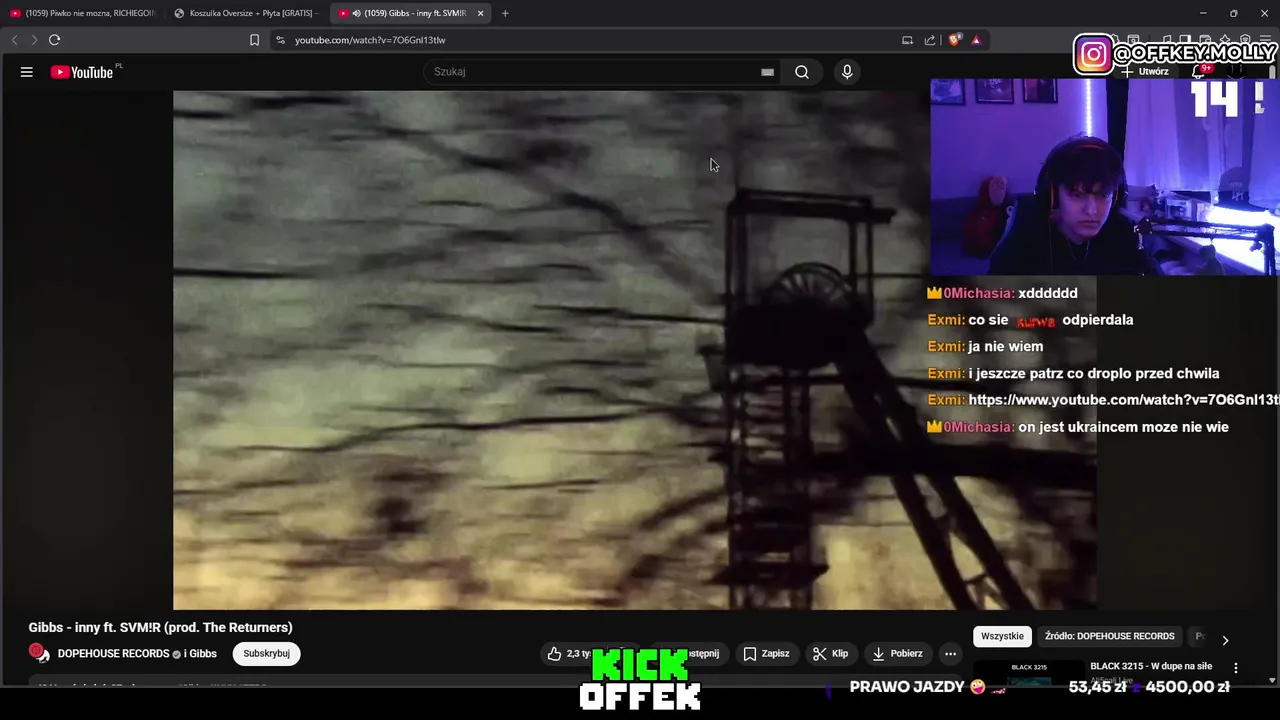Open the YouTube link in Exmi's chat message
This screenshot has height=720, width=1280.
(1123, 400)
